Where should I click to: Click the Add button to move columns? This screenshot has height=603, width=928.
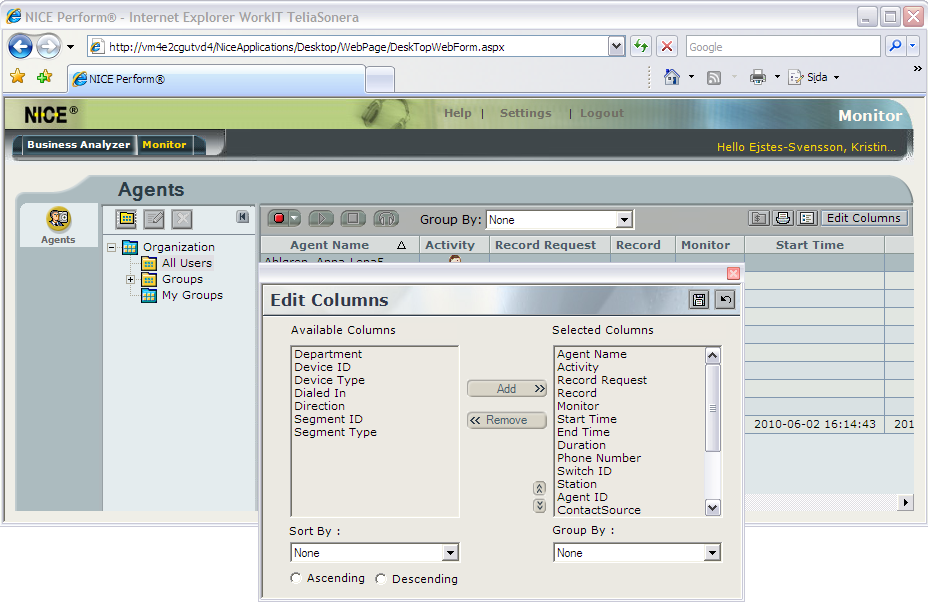point(506,389)
